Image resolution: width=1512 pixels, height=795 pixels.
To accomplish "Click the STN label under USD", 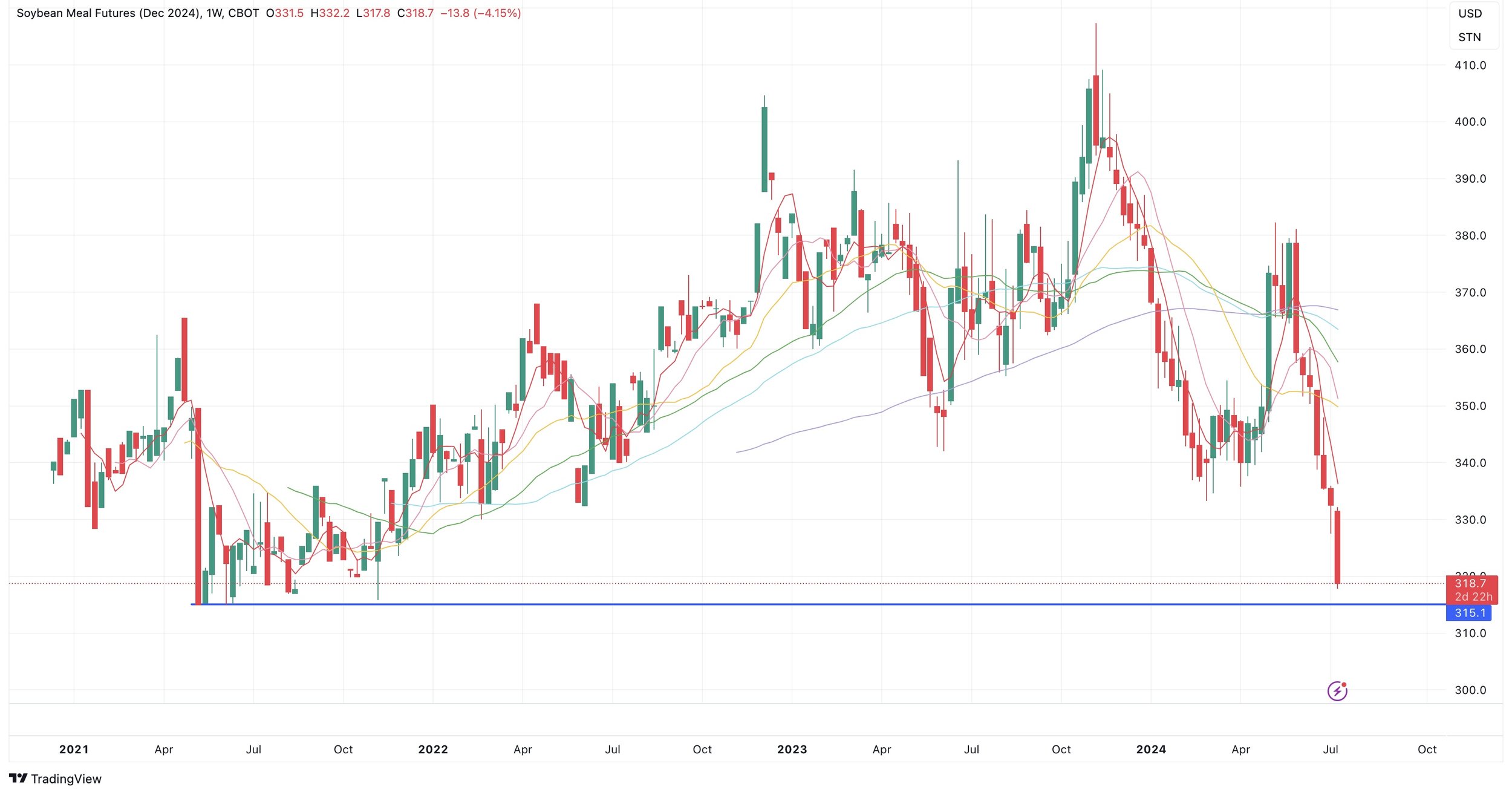I will (1469, 38).
